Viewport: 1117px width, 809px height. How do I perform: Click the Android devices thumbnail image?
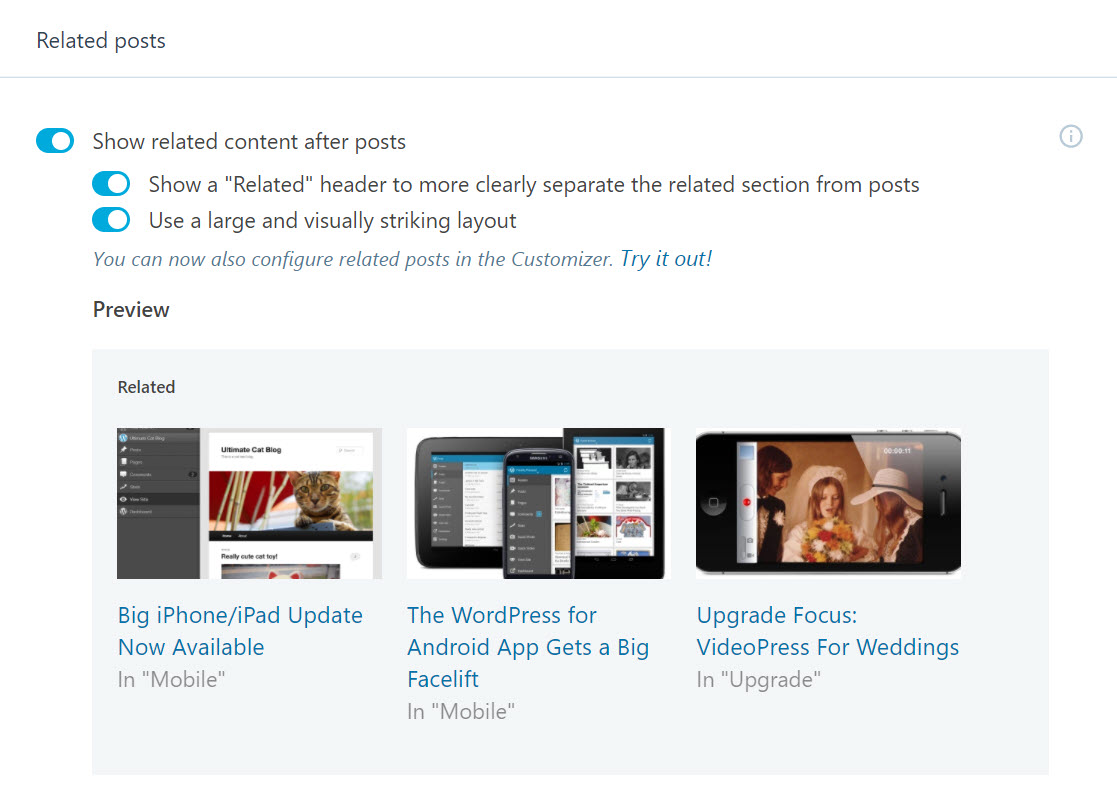[x=539, y=503]
